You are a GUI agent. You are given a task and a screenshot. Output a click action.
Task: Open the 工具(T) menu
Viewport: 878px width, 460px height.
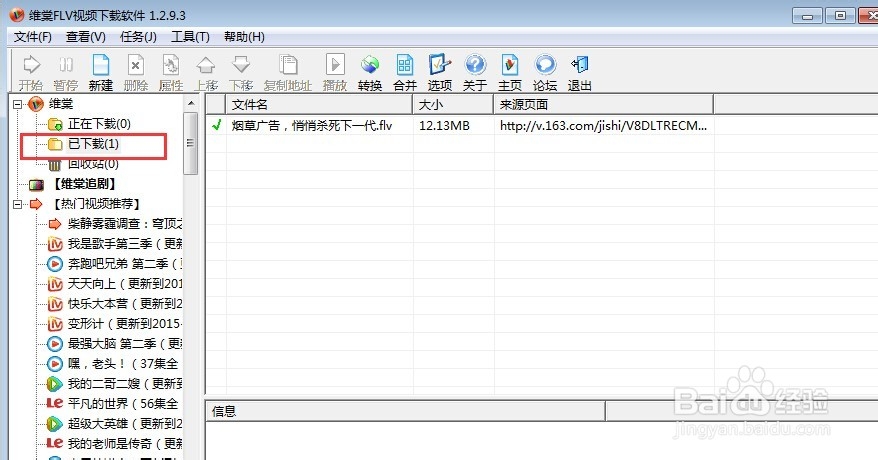[x=190, y=37]
